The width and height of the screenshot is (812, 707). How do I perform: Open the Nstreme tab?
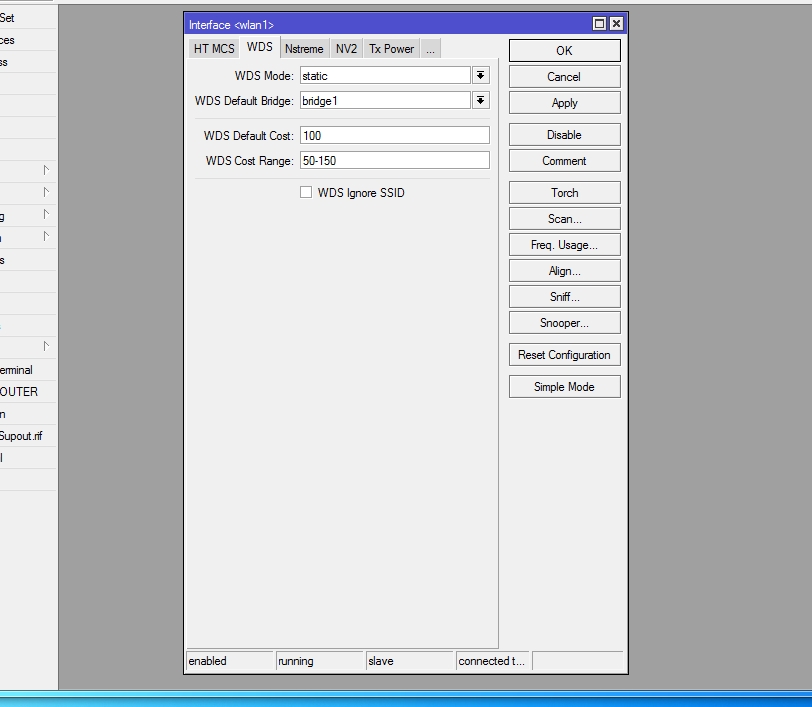[304, 49]
